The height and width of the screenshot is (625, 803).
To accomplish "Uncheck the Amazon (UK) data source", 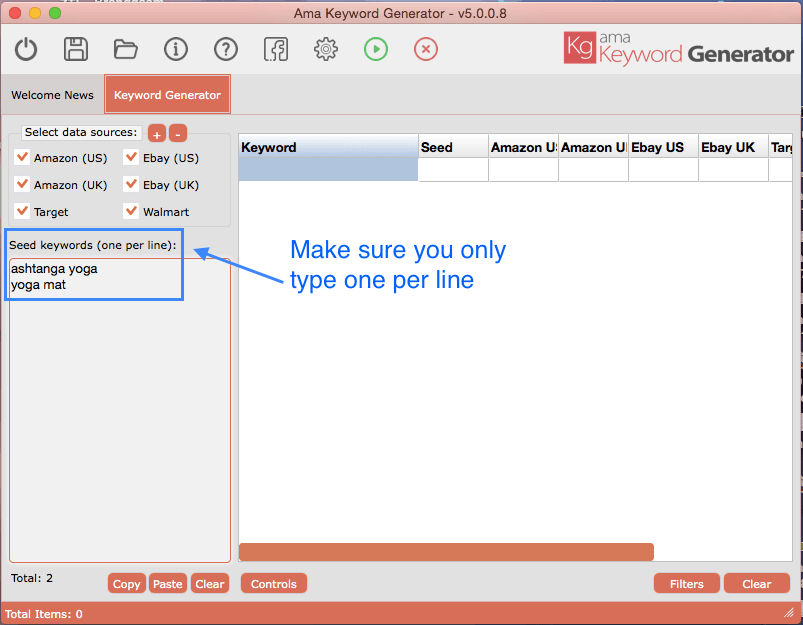I will tap(22, 184).
